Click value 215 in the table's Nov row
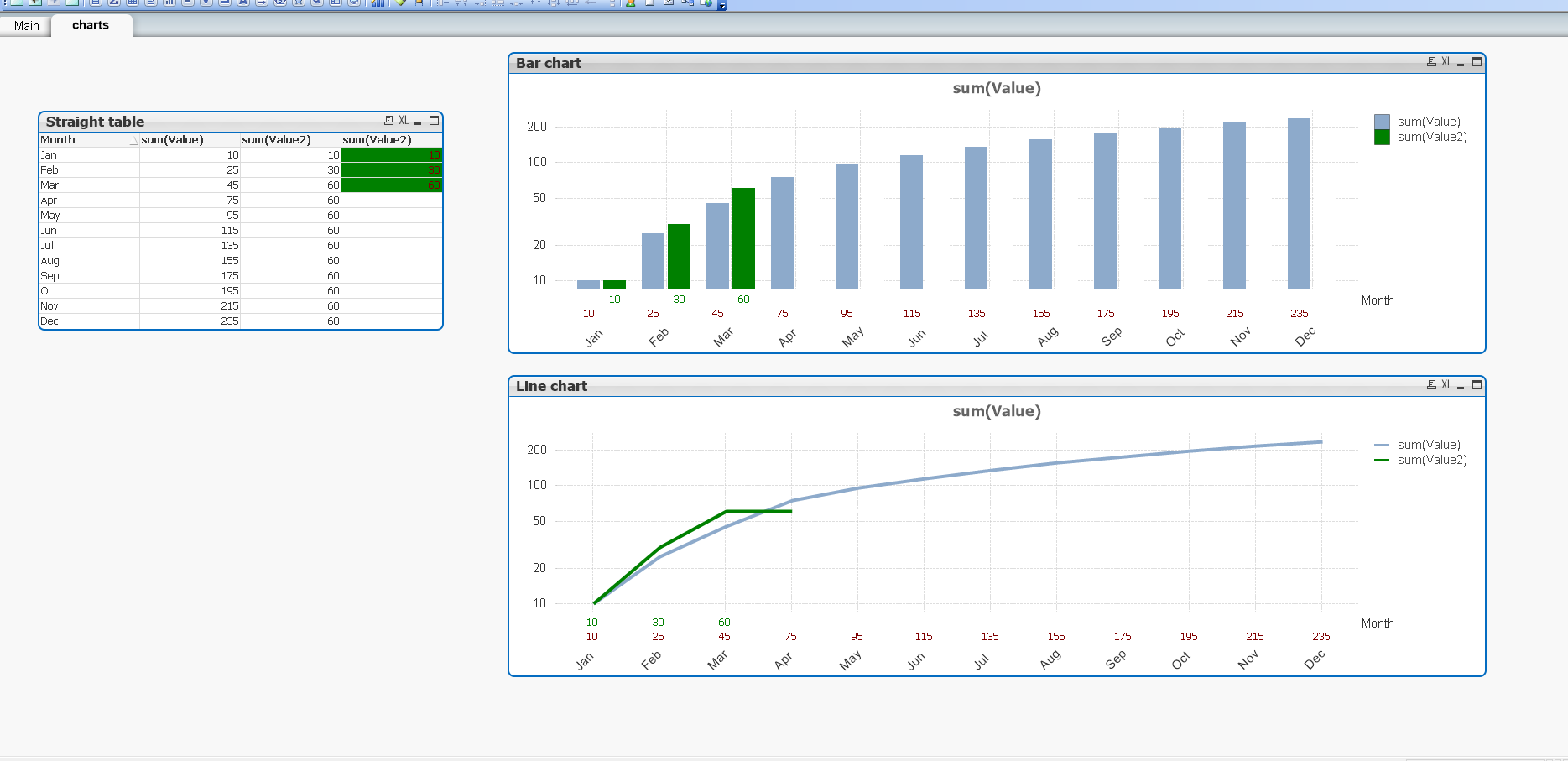Image resolution: width=1568 pixels, height=761 pixels. [x=190, y=306]
